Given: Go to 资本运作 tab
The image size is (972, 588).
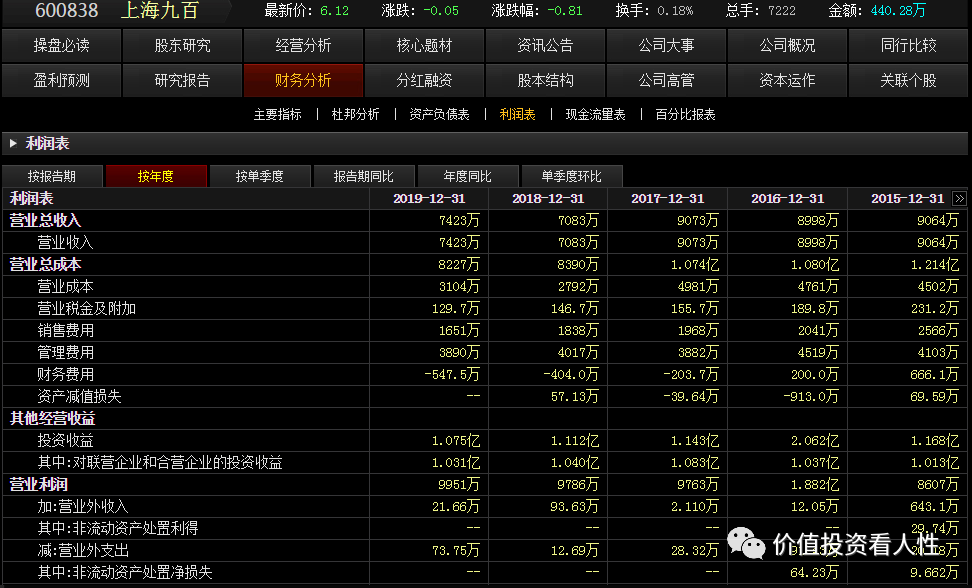Looking at the screenshot, I should (x=787, y=81).
